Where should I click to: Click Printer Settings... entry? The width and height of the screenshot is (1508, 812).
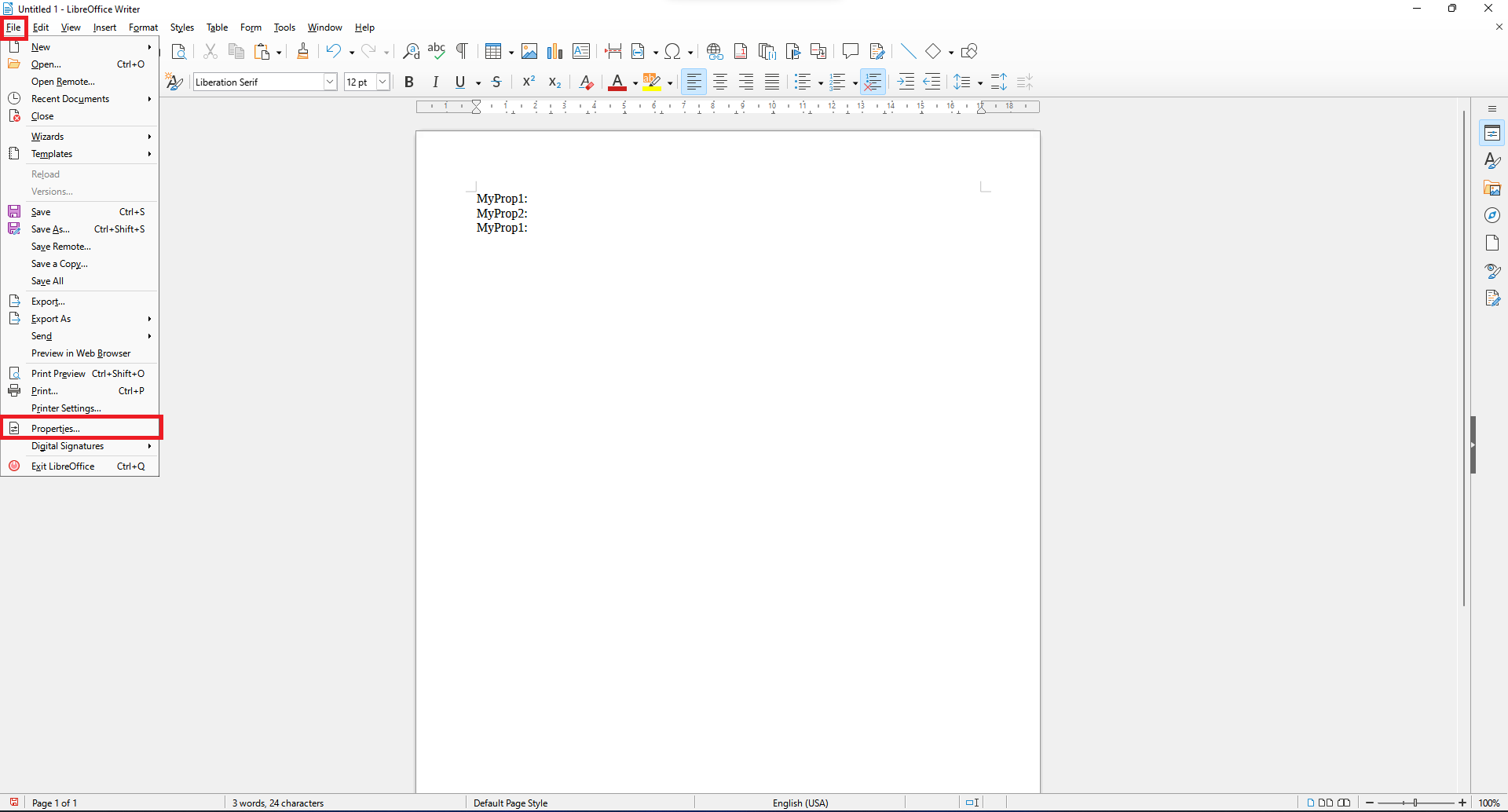pyautogui.click(x=80, y=408)
